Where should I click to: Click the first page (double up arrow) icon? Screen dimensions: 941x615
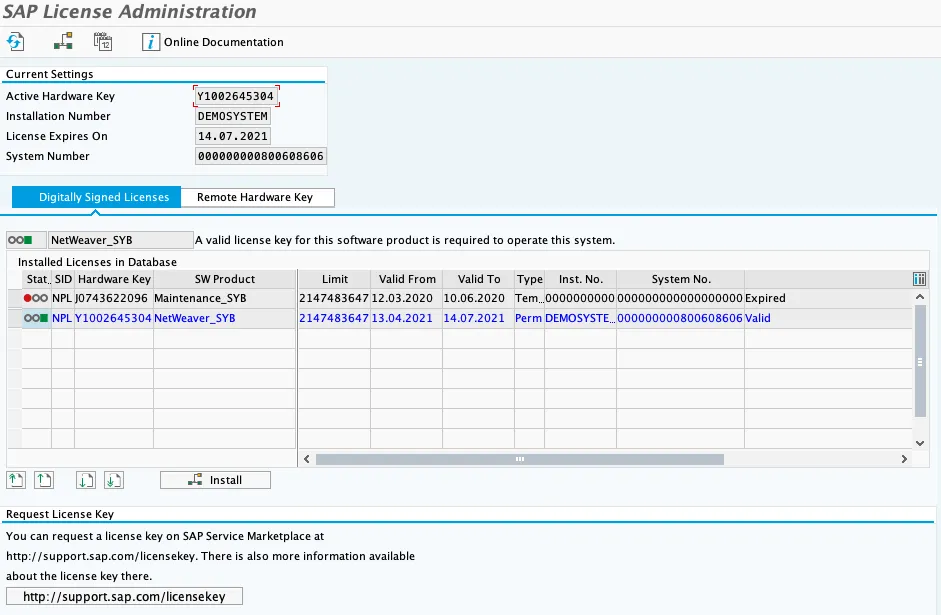point(16,480)
